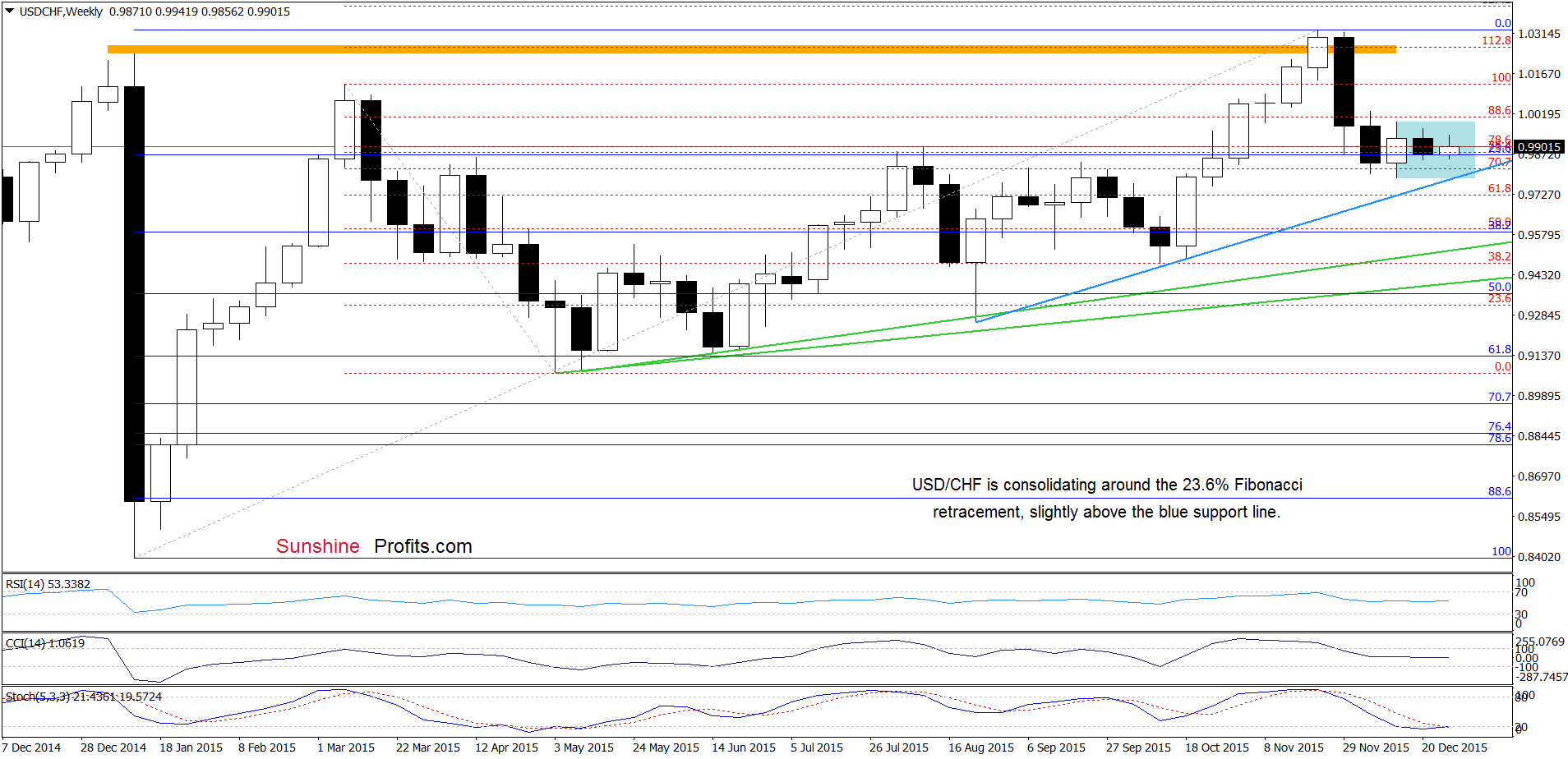
Task: Click the blue 70.7 Fibonacci level label
Action: click(x=1500, y=396)
